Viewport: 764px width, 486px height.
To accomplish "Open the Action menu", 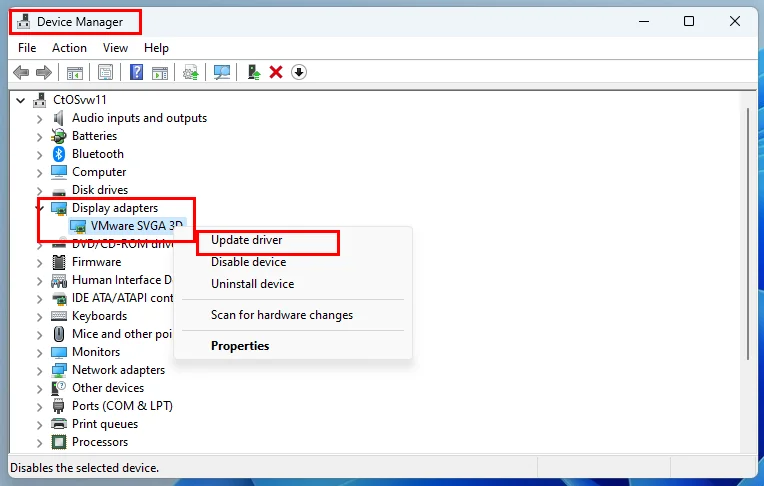I will [69, 47].
